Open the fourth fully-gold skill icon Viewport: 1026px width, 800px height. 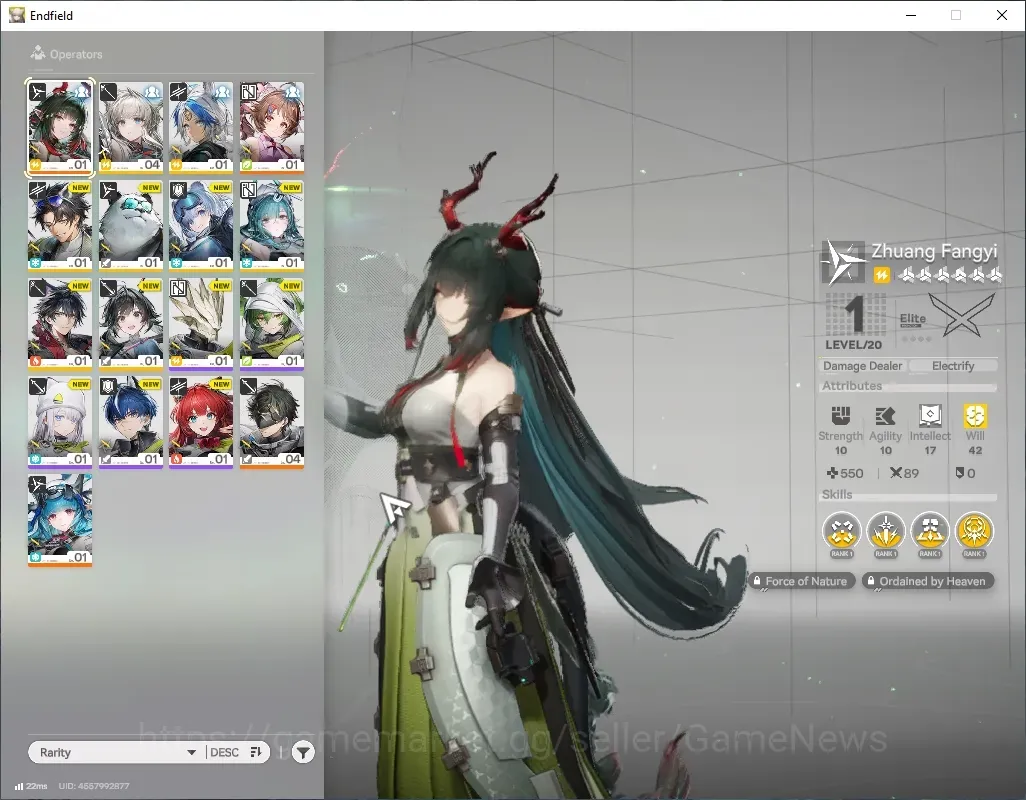974,530
